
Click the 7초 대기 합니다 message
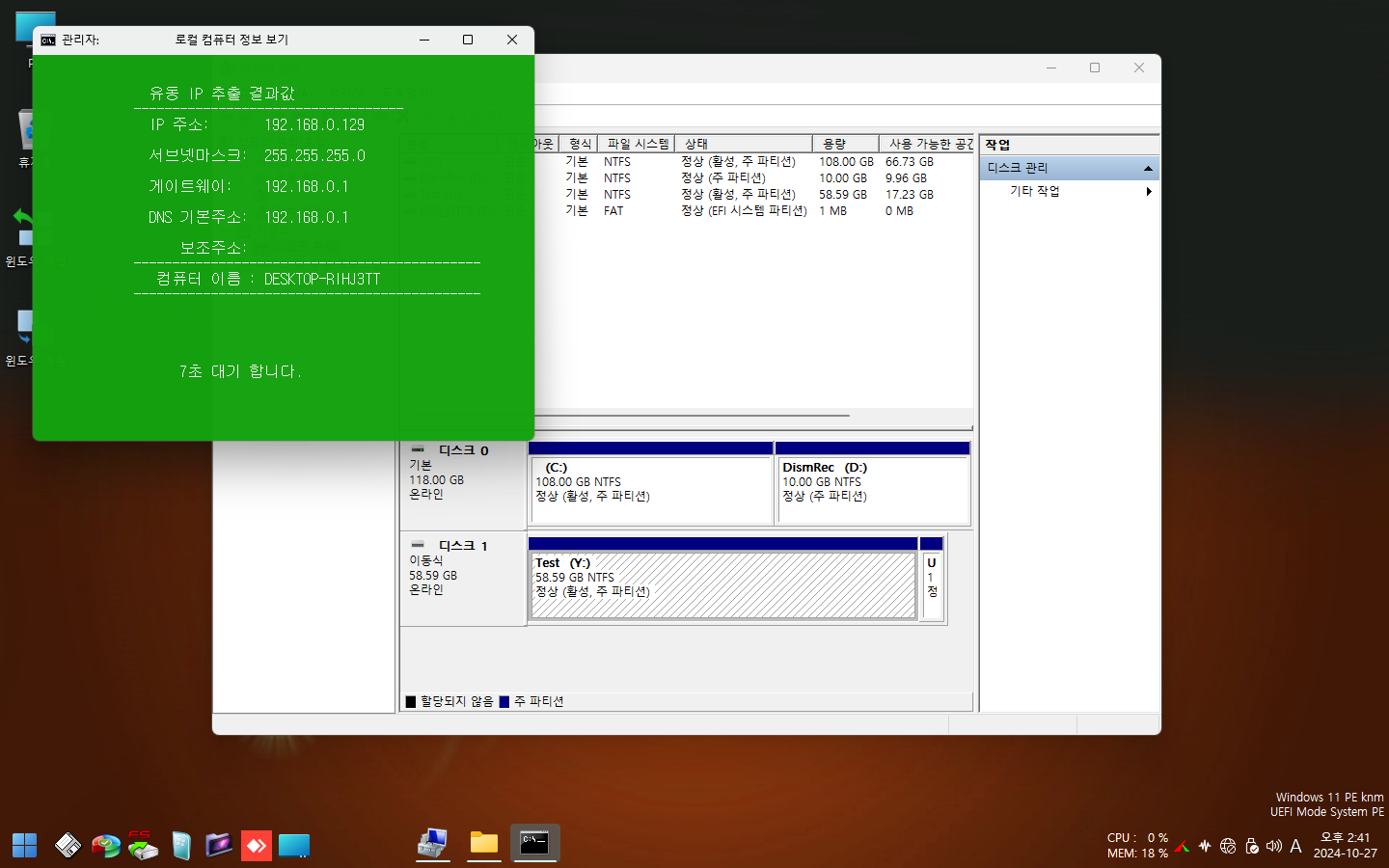pos(240,371)
